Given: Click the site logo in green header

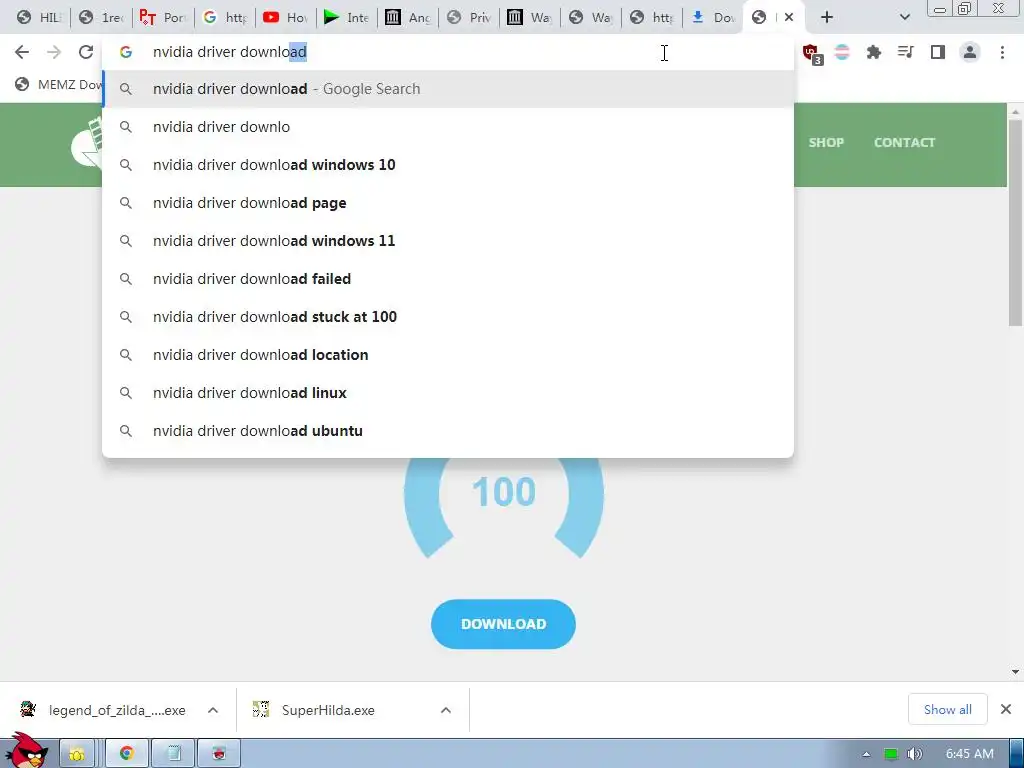Looking at the screenshot, I should 87,142.
